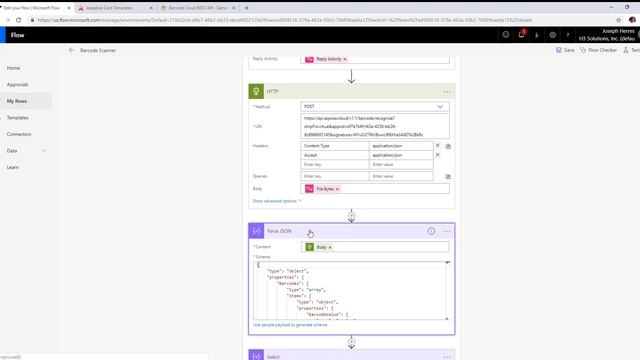
Task: Click the Flow logo in header
Action: (x=18, y=35)
